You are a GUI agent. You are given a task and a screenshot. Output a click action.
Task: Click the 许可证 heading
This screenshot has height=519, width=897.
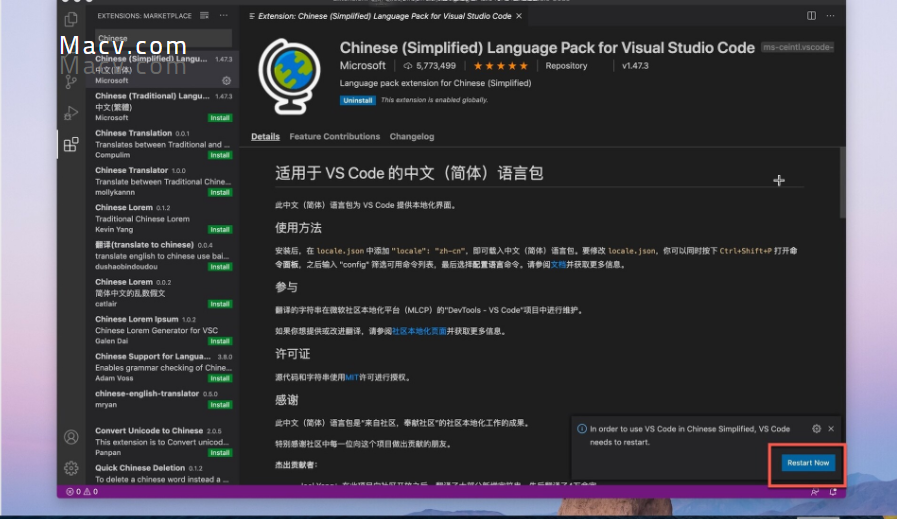click(x=292, y=354)
